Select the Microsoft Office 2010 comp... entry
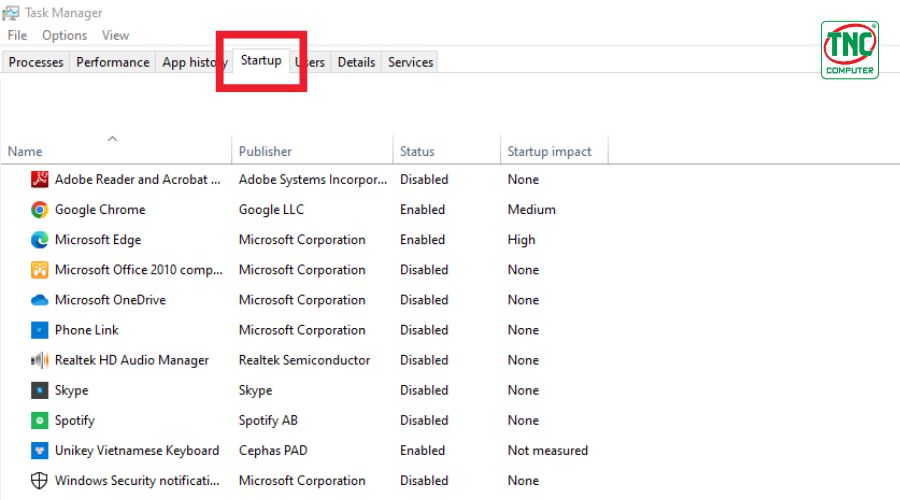This screenshot has height=500, width=900. [x=138, y=270]
